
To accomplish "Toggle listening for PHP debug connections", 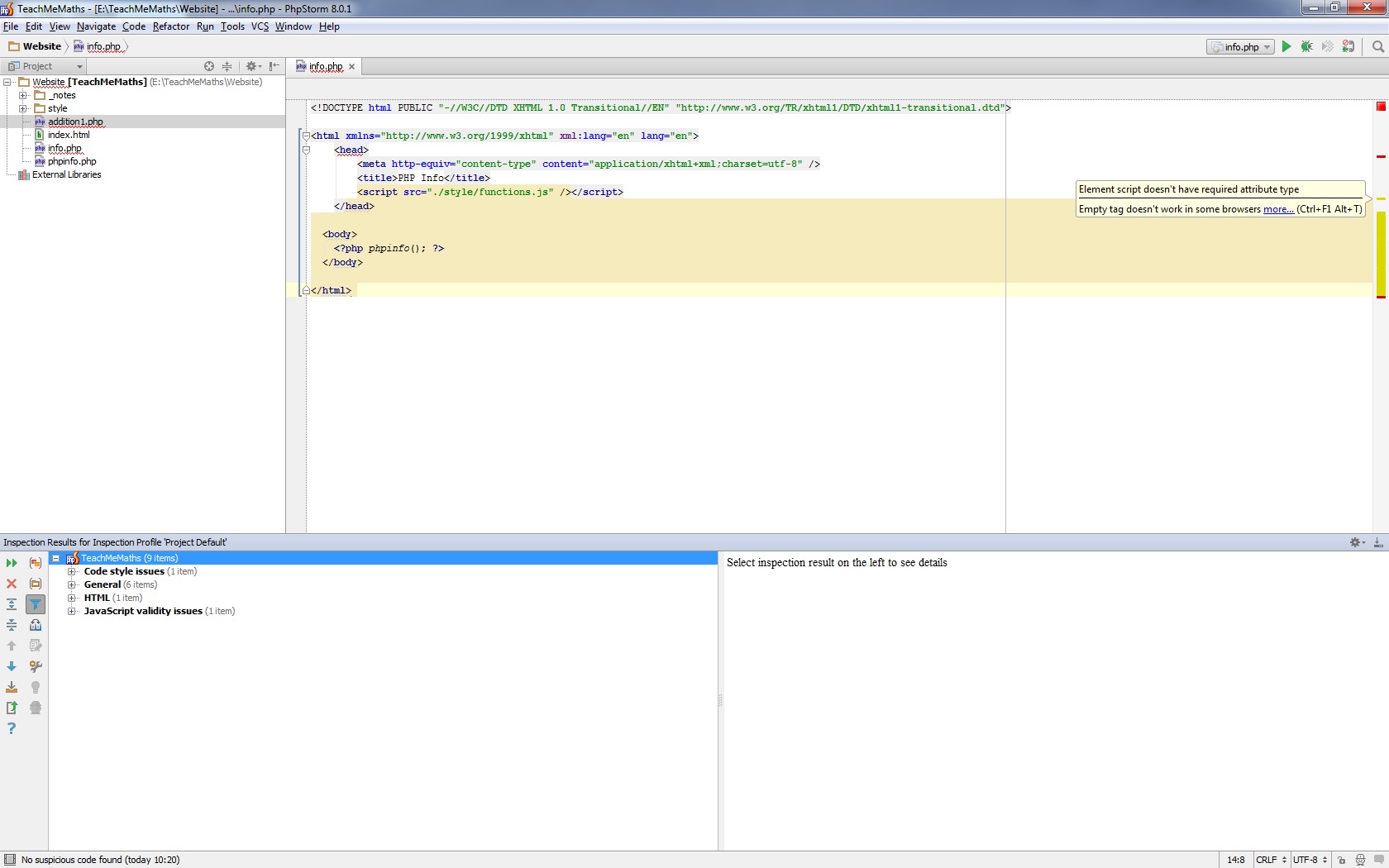I will pos(1348,47).
